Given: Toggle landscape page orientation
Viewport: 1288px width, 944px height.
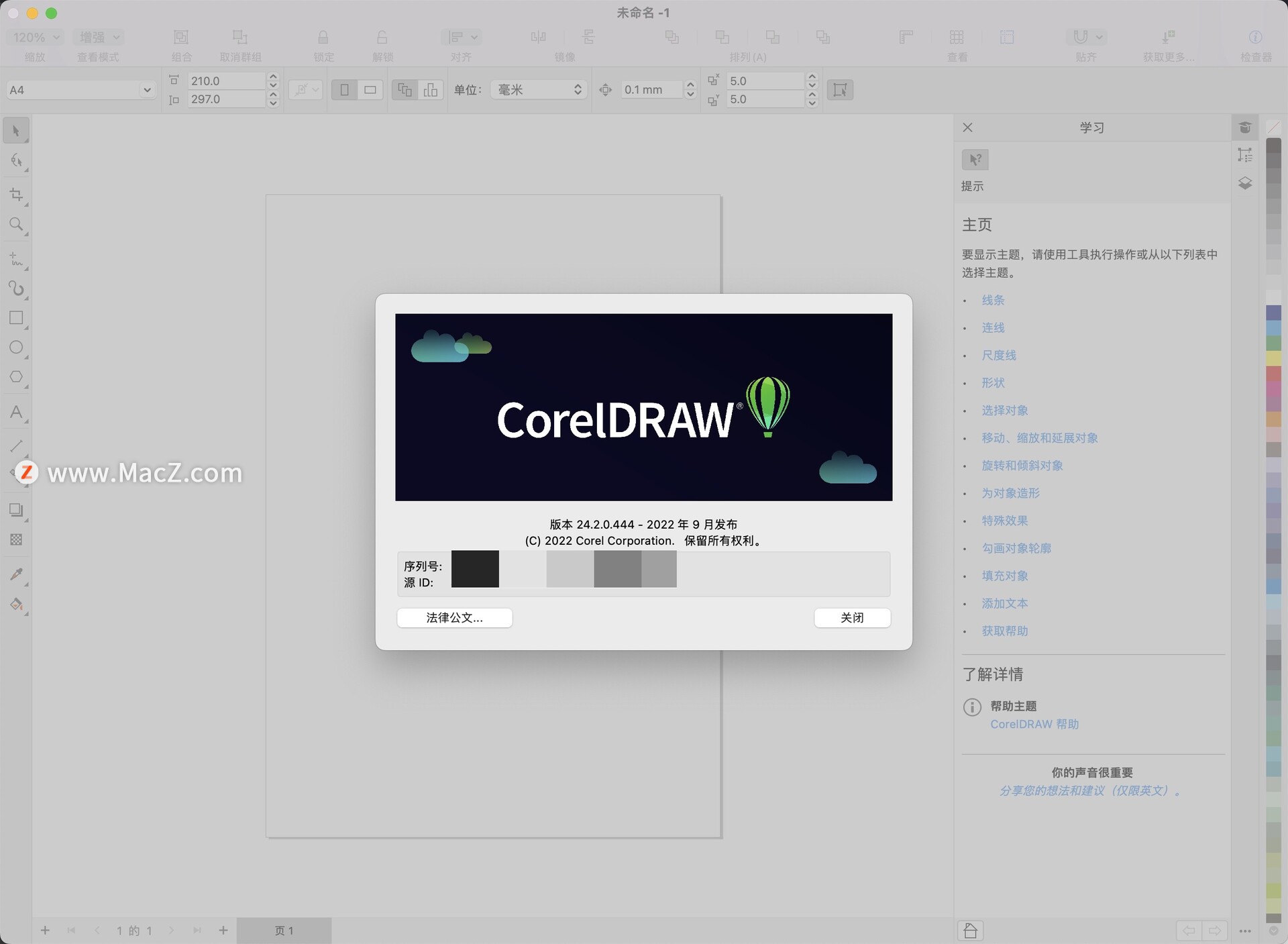Looking at the screenshot, I should [x=370, y=90].
